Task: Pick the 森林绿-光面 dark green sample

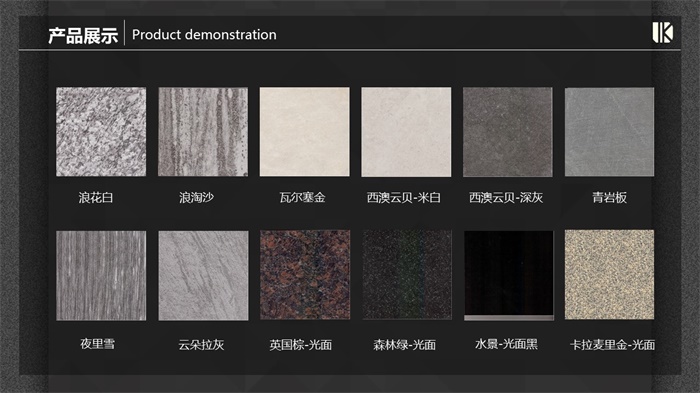Action: pyautogui.click(x=407, y=275)
